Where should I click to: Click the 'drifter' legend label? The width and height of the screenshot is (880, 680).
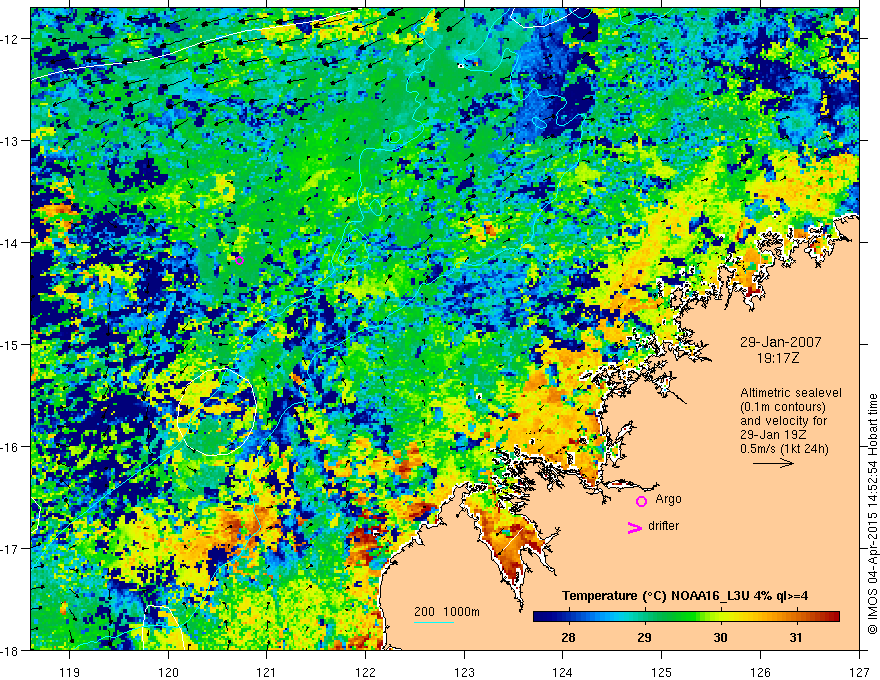click(663, 526)
